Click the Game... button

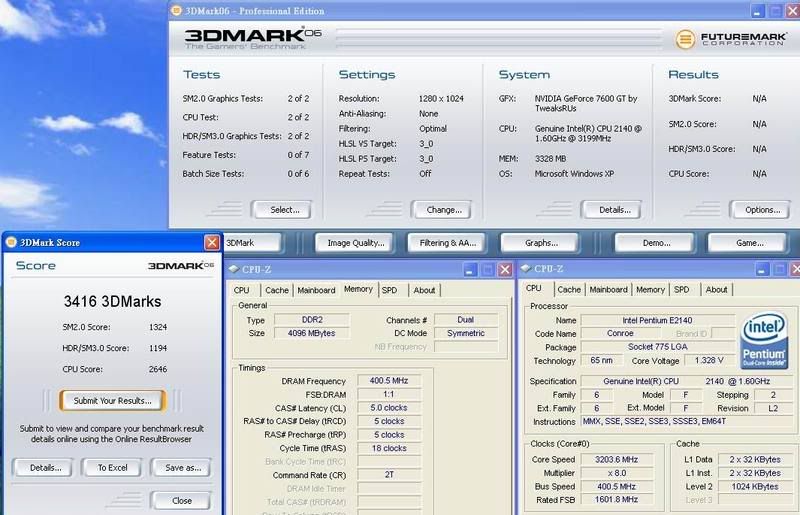click(747, 243)
